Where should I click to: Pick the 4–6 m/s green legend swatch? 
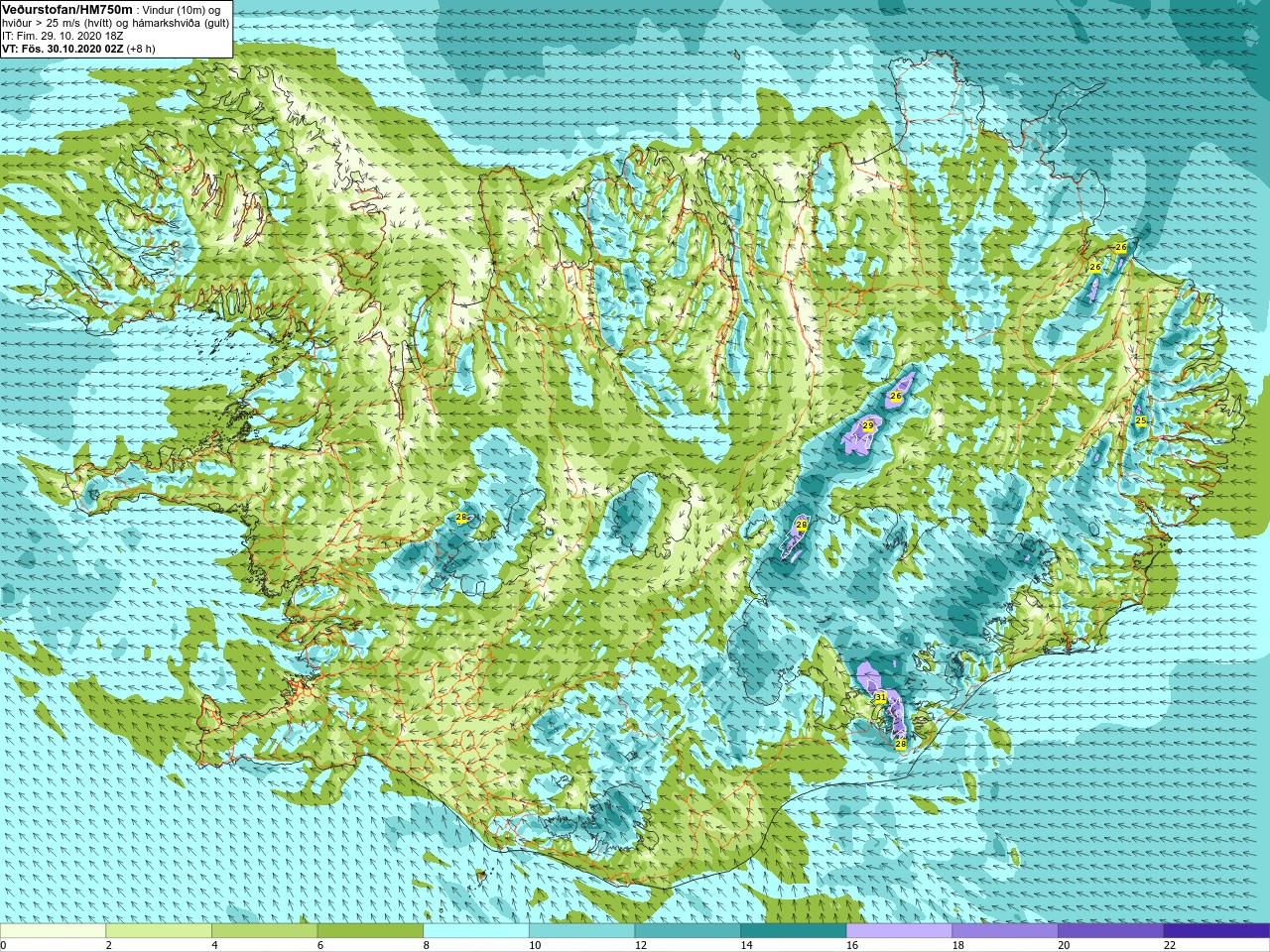pyautogui.click(x=264, y=931)
